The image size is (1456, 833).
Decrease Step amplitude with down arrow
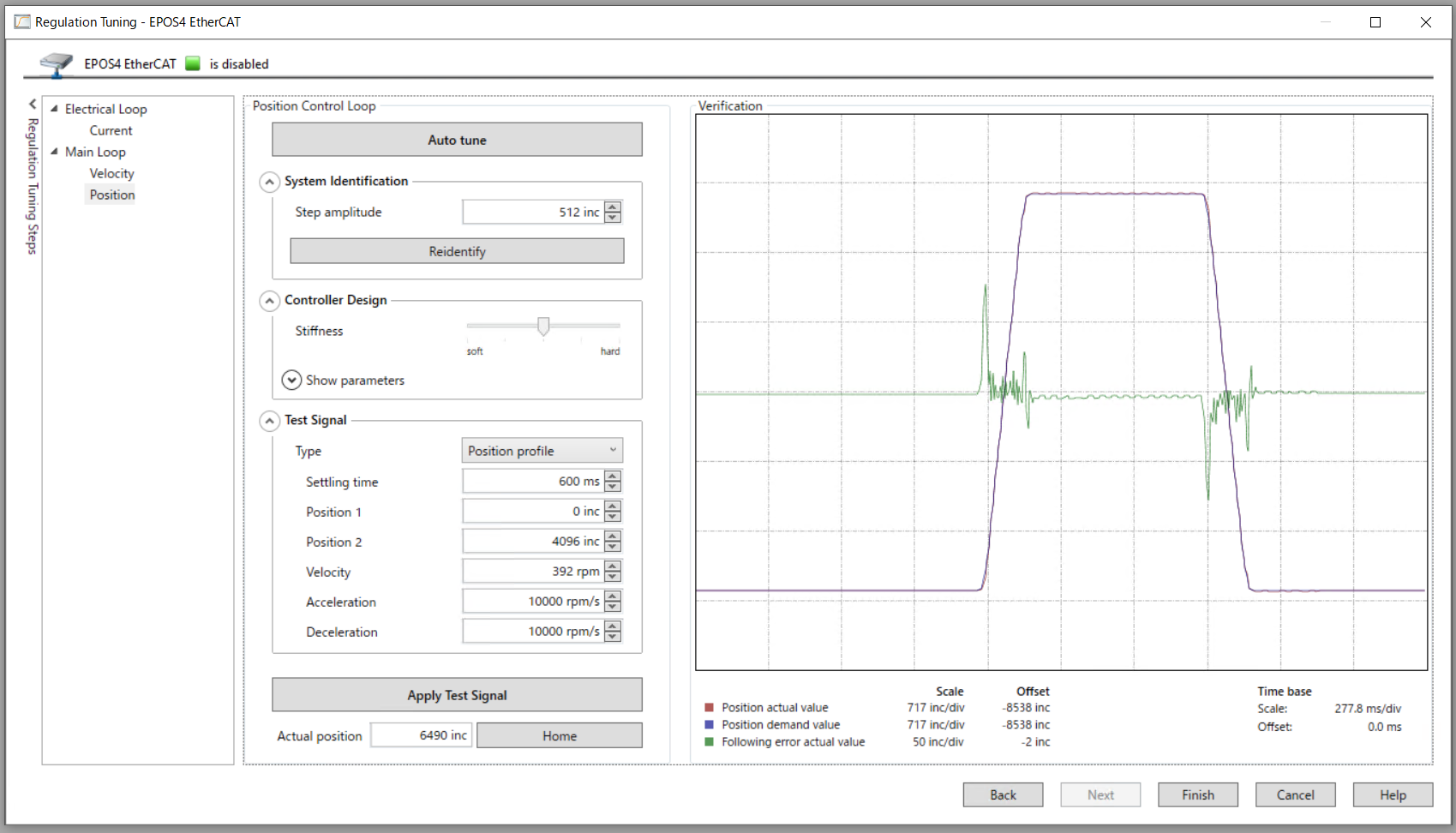pyautogui.click(x=613, y=218)
